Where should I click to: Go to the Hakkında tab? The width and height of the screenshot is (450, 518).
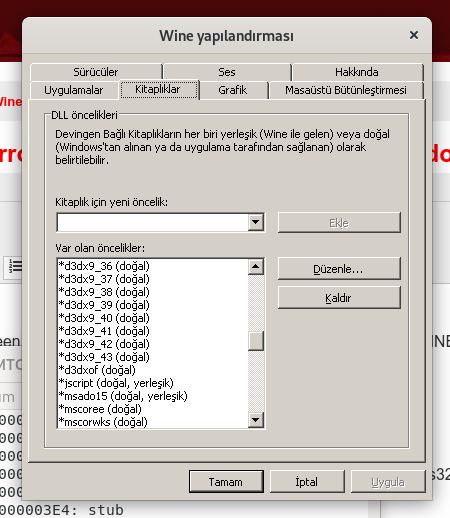357,72
